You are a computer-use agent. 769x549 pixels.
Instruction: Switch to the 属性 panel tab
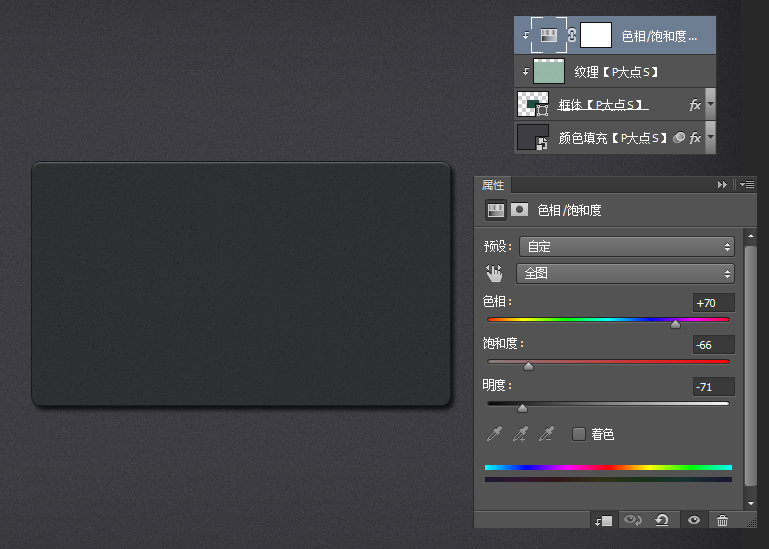pyautogui.click(x=493, y=185)
